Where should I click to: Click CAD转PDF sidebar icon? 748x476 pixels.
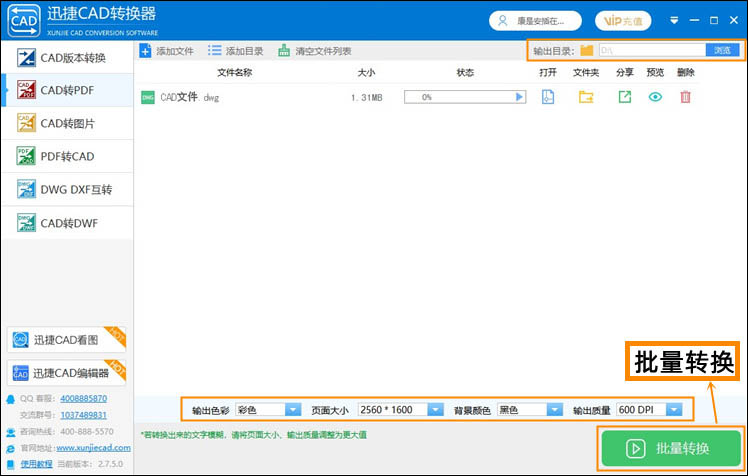(26, 90)
